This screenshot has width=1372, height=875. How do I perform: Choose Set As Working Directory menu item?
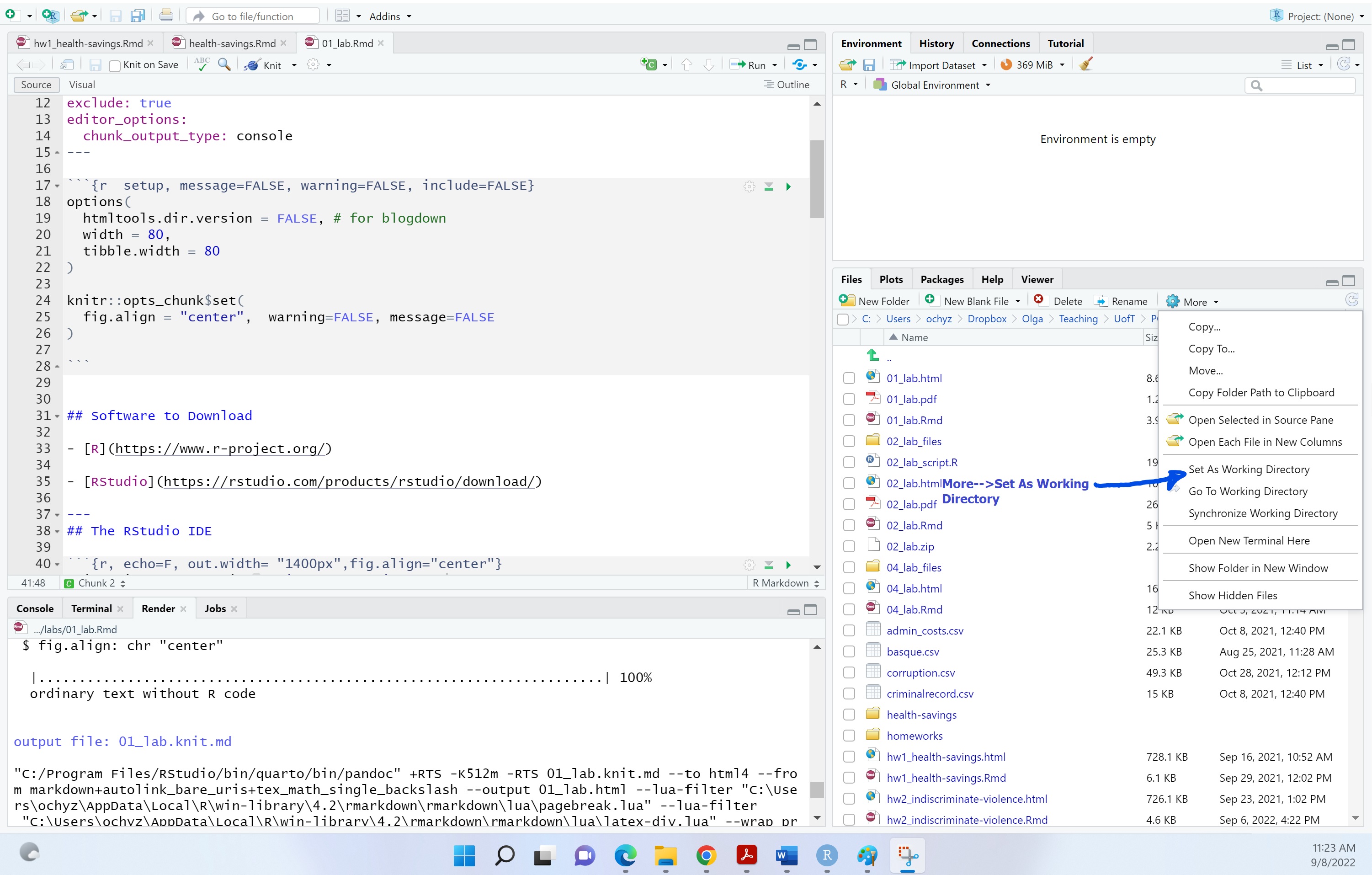(x=1249, y=469)
